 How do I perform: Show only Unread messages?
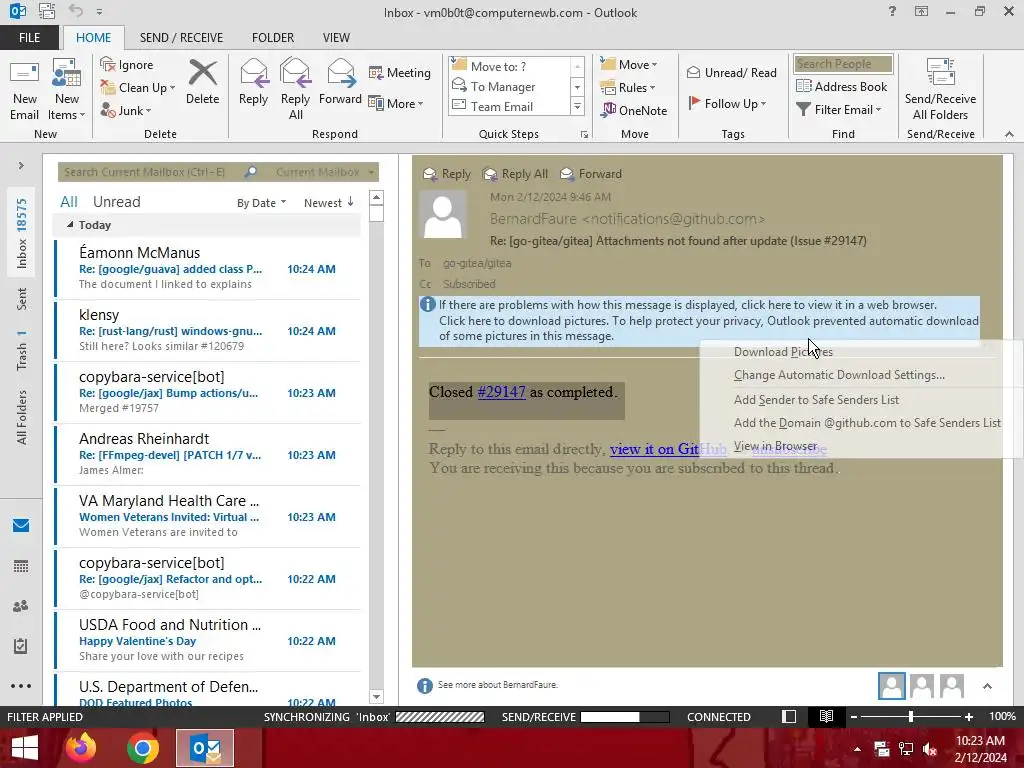point(116,202)
